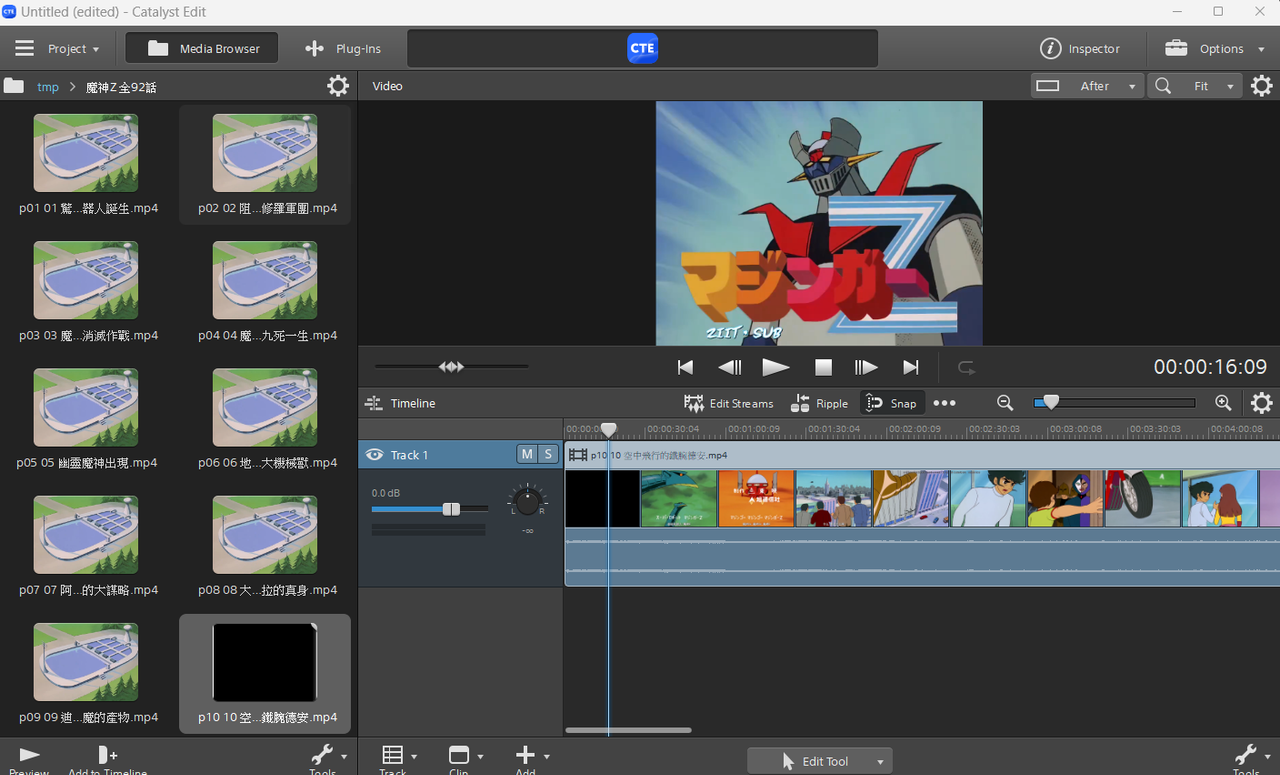The width and height of the screenshot is (1280, 775).
Task: Hide Track 1 with the eye icon
Action: point(375,455)
